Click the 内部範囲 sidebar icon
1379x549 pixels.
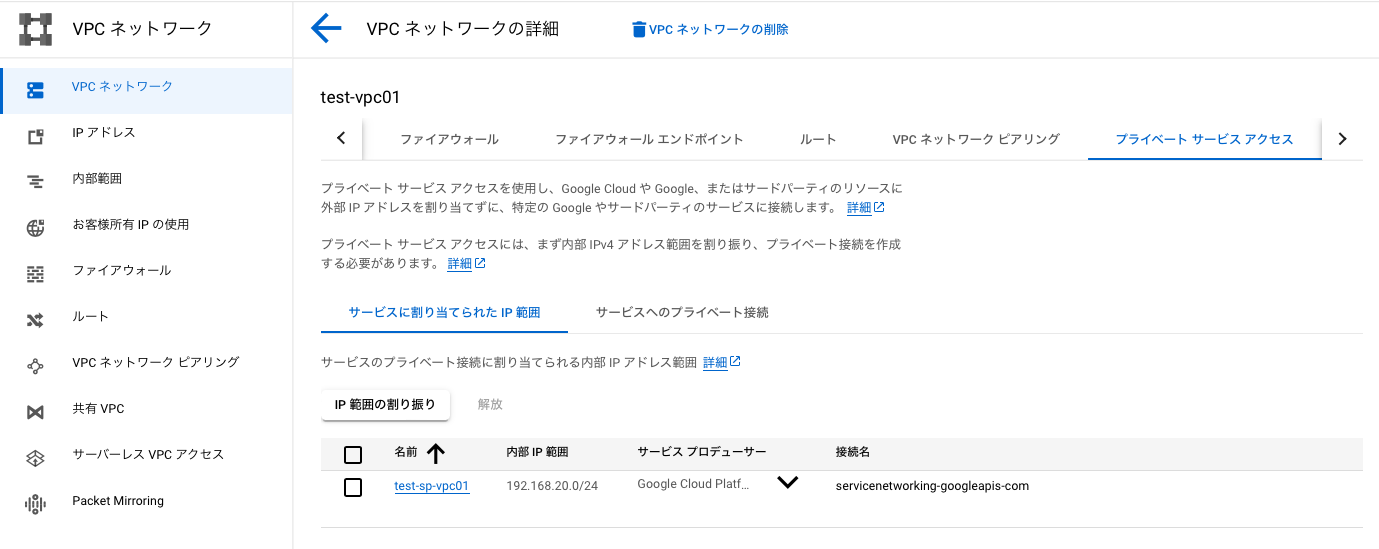coord(35,182)
